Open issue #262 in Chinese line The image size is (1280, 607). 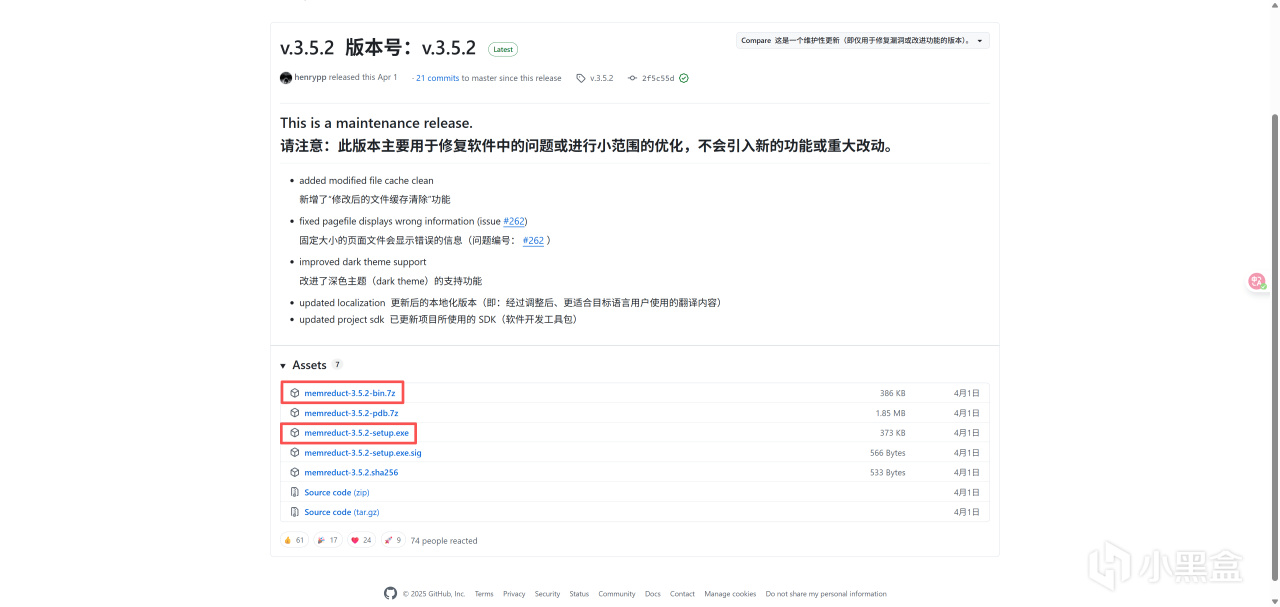pos(533,240)
